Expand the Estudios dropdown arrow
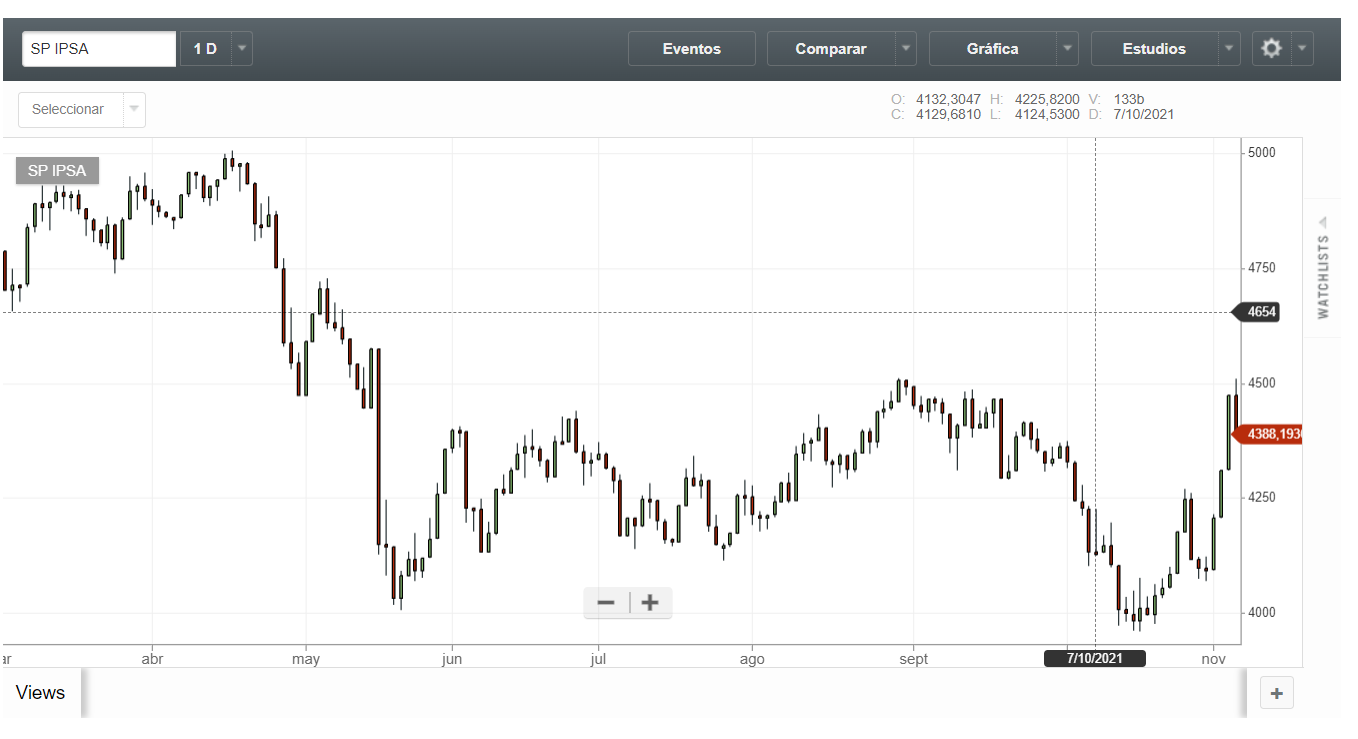1358x739 pixels. coord(1229,48)
